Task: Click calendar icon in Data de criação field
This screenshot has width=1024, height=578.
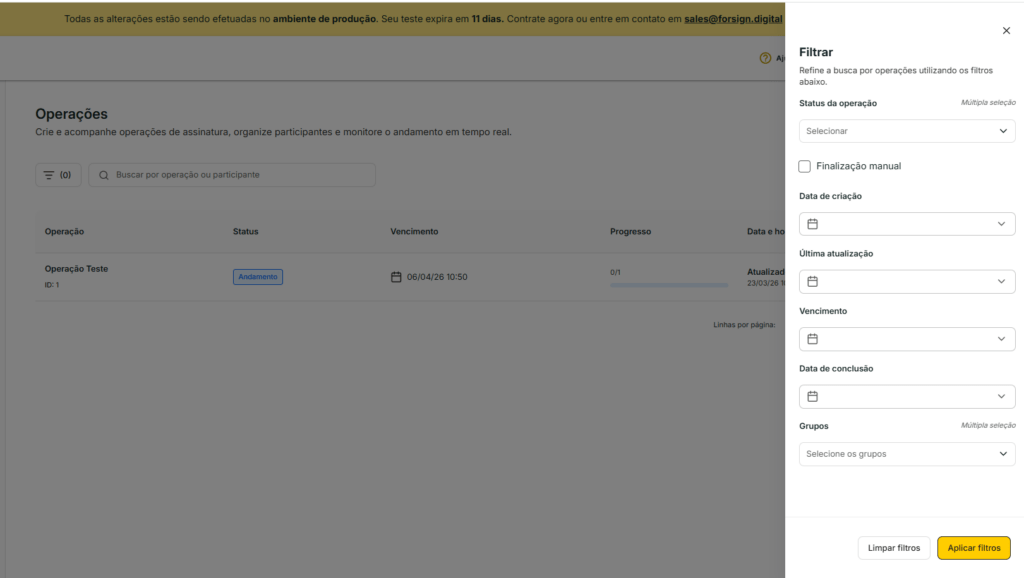Action: pyautogui.click(x=813, y=224)
